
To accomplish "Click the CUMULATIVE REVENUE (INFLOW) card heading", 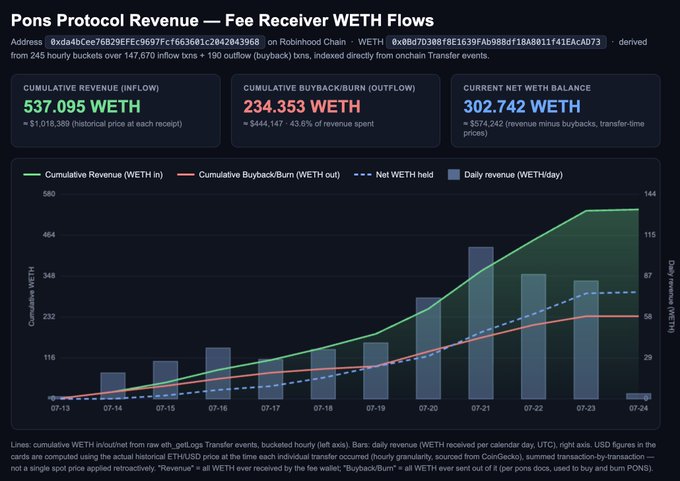I will (91, 88).
